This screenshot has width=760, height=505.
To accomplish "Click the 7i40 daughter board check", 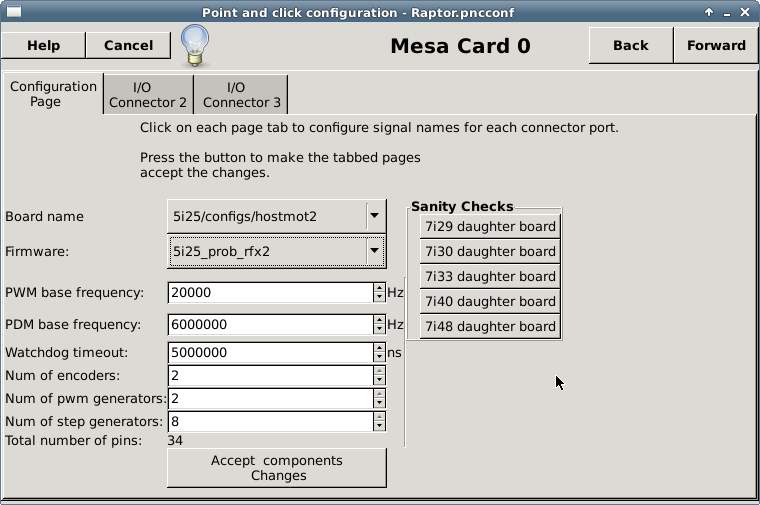I will pyautogui.click(x=490, y=301).
